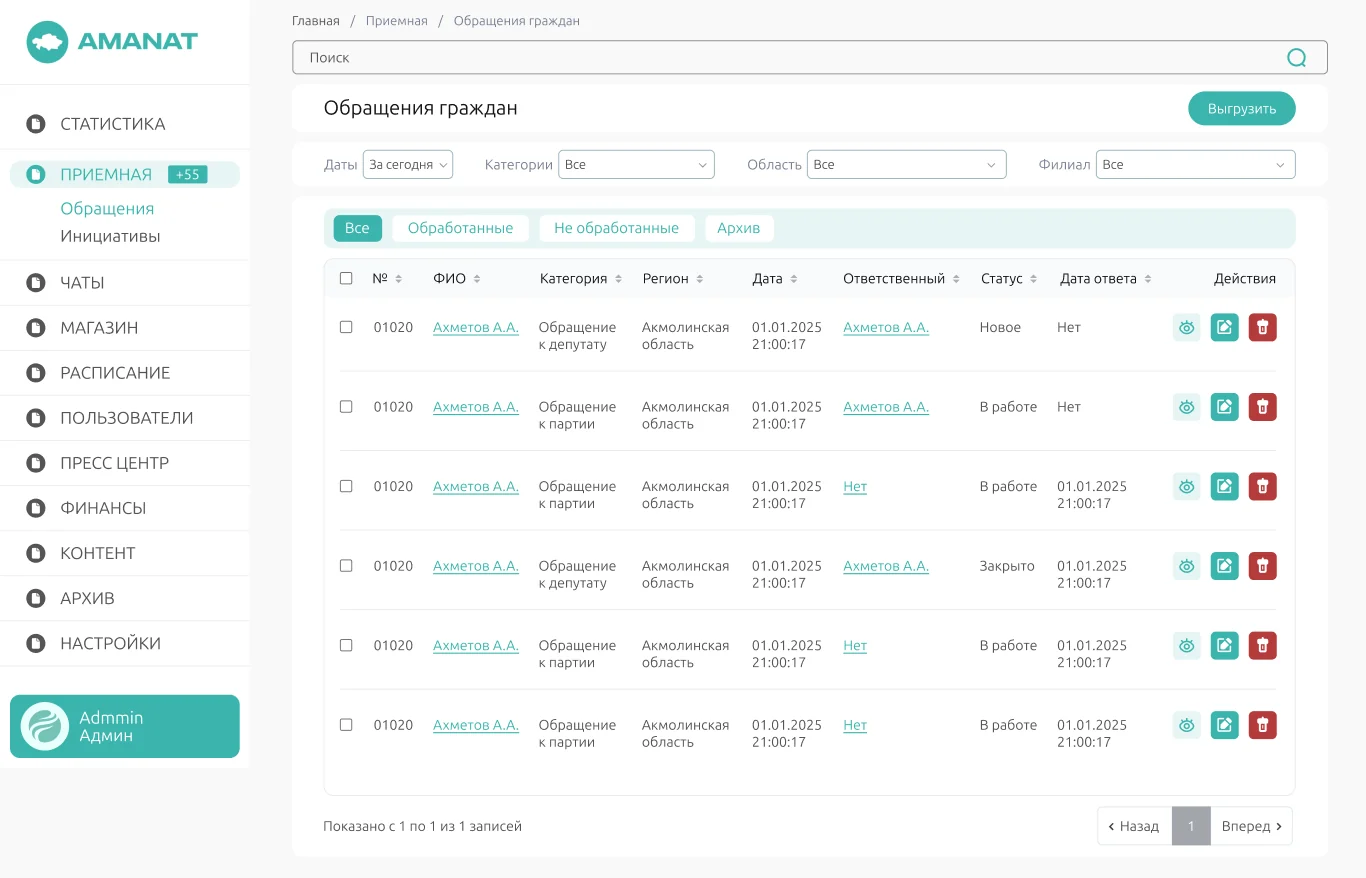Click the Admmin profile avatar
Screen dimensions: 1366x878
click(x=45, y=726)
